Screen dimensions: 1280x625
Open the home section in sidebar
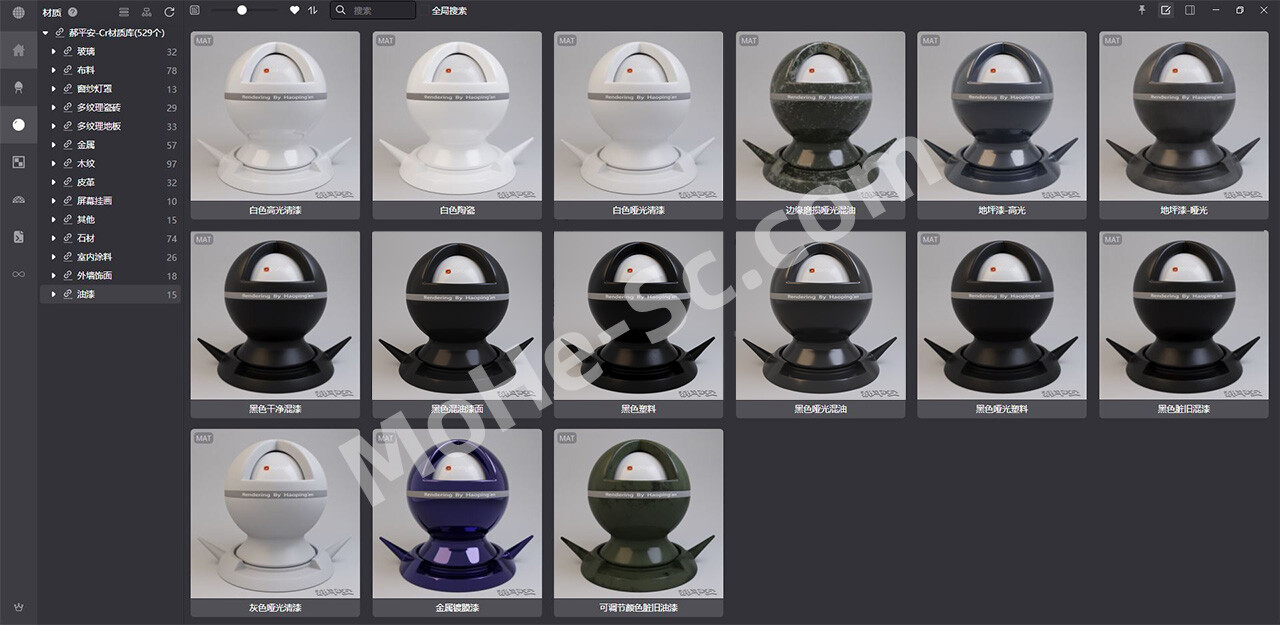click(18, 50)
